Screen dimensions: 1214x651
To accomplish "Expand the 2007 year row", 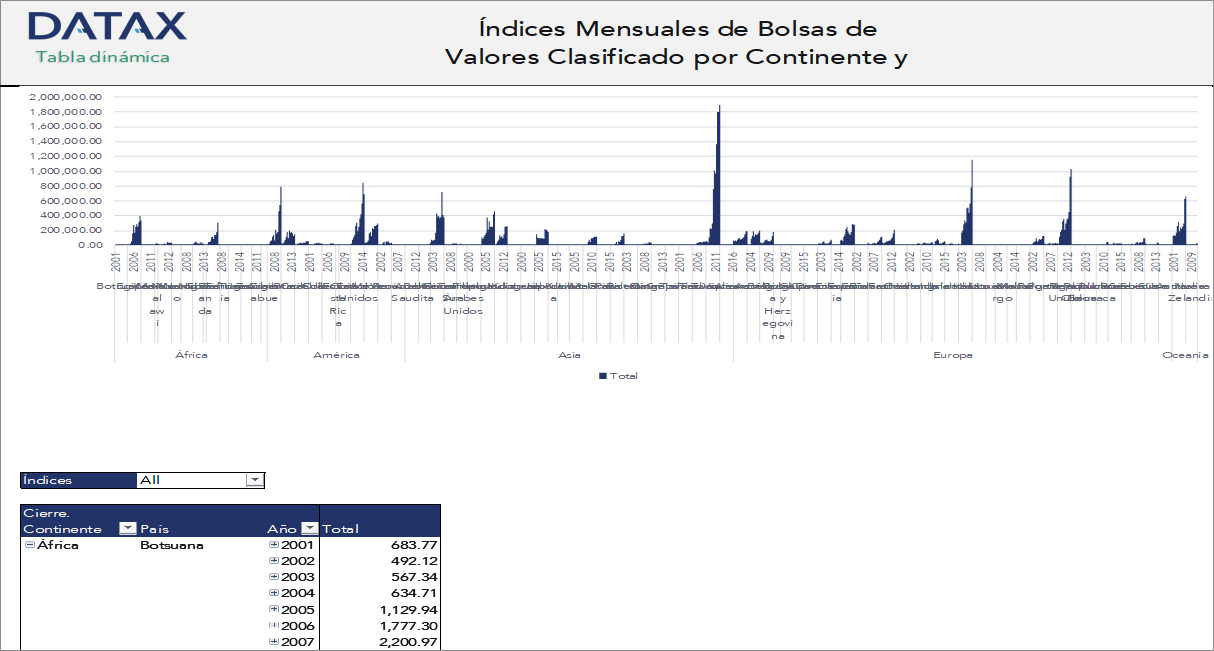I will point(273,642).
